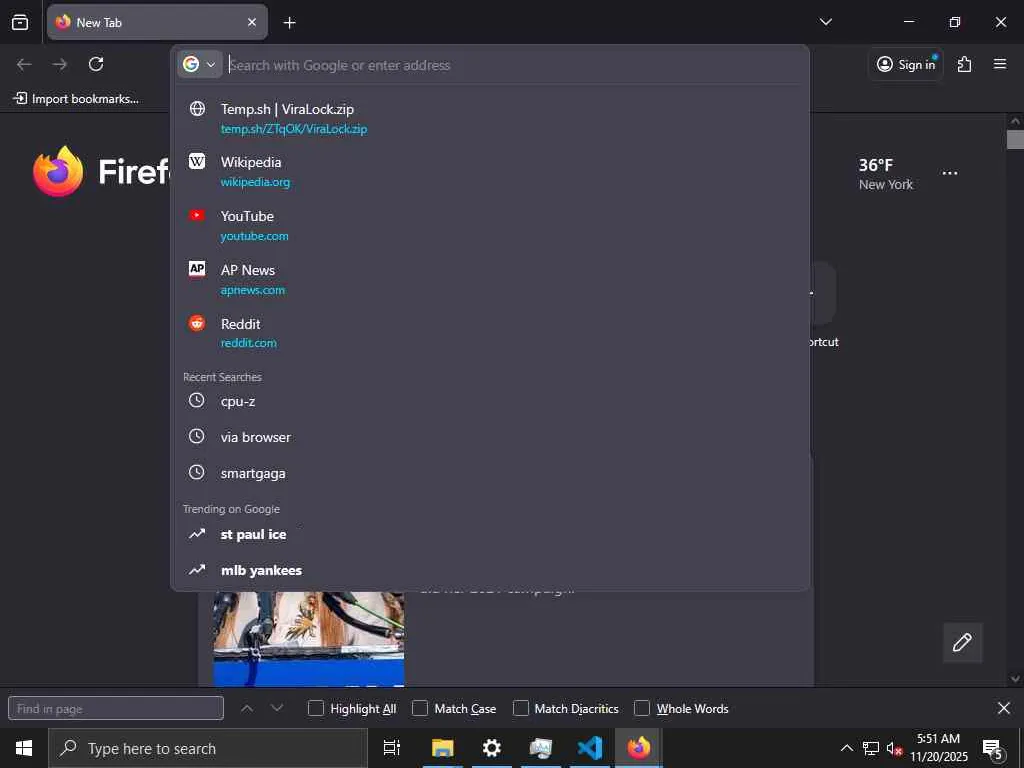This screenshot has height=768, width=1024.
Task: Enable the Match Case checkbox
Action: coord(420,709)
